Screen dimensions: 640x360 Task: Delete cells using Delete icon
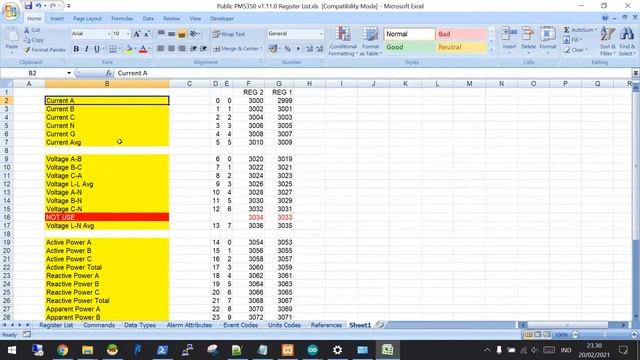(x=528, y=34)
